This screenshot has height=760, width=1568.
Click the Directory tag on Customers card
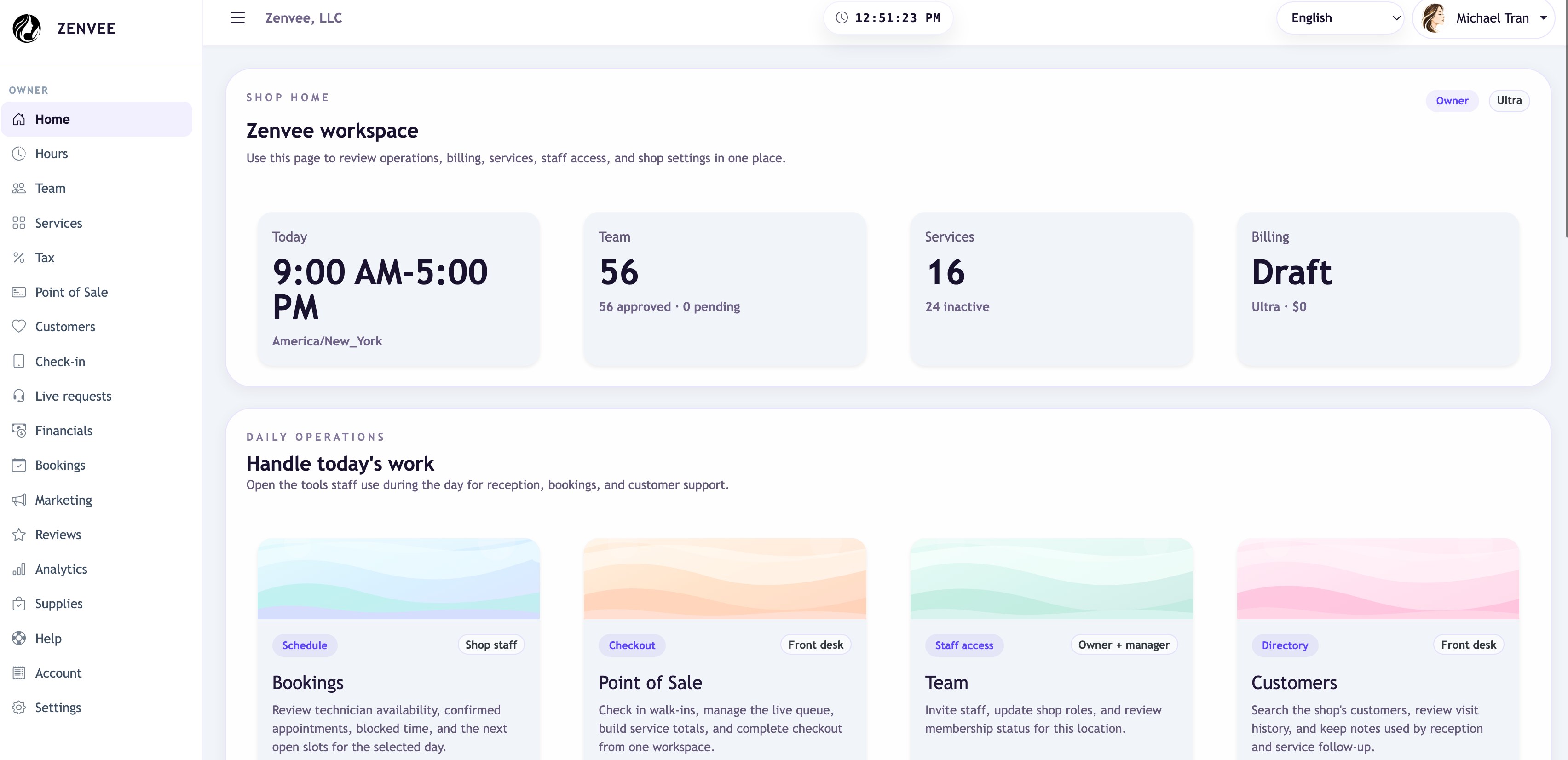(x=1284, y=645)
